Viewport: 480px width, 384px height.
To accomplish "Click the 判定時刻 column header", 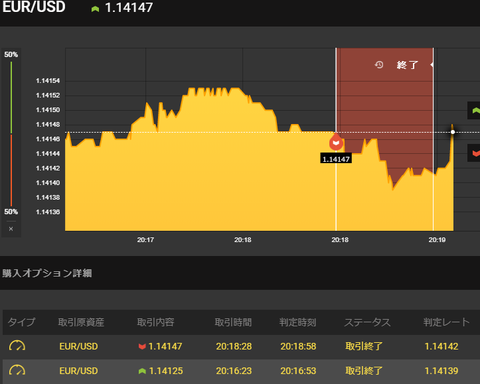I will pos(298,322).
